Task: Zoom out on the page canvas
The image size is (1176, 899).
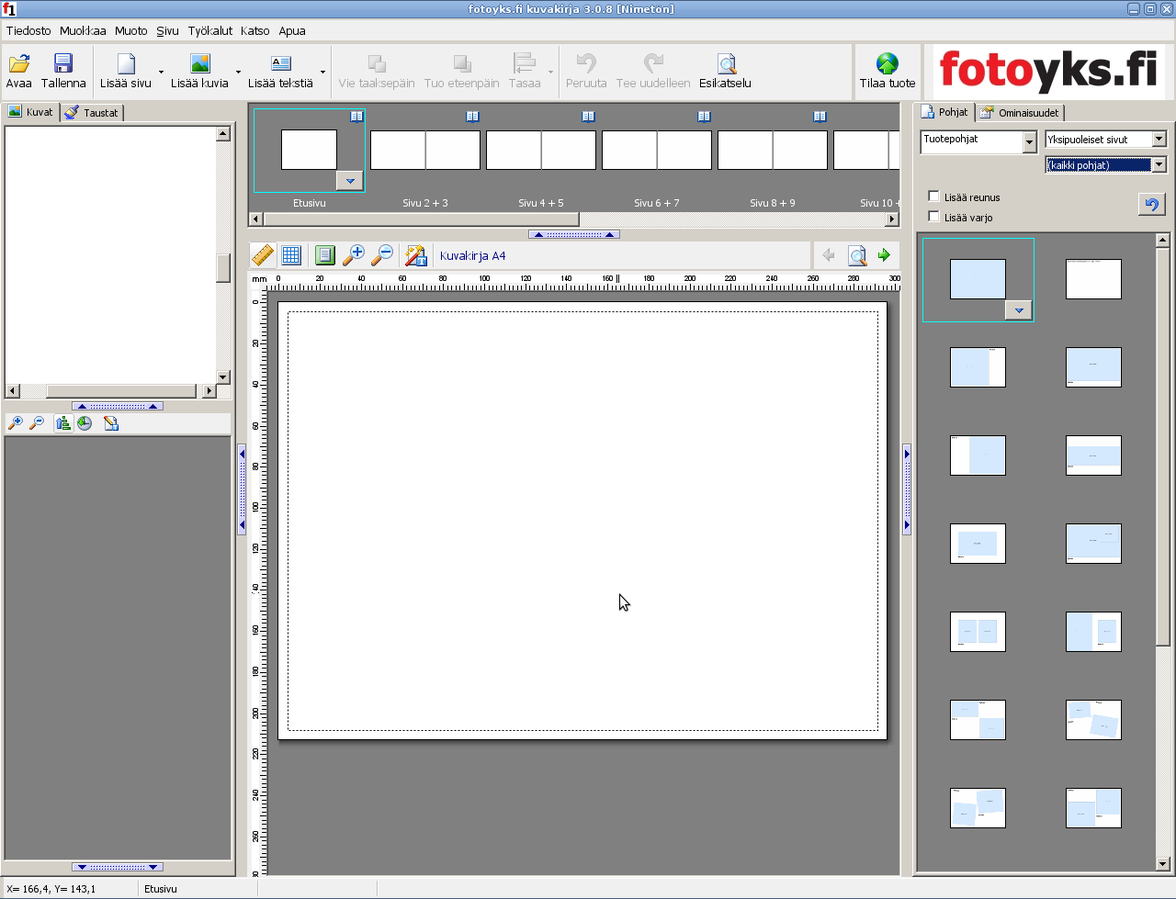Action: click(382, 256)
